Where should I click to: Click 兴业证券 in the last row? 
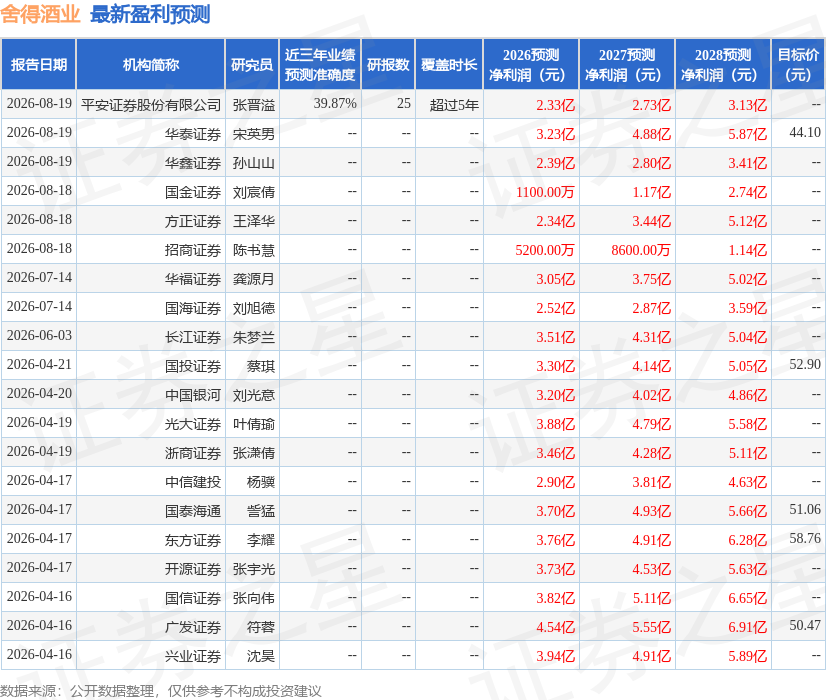(x=193, y=656)
